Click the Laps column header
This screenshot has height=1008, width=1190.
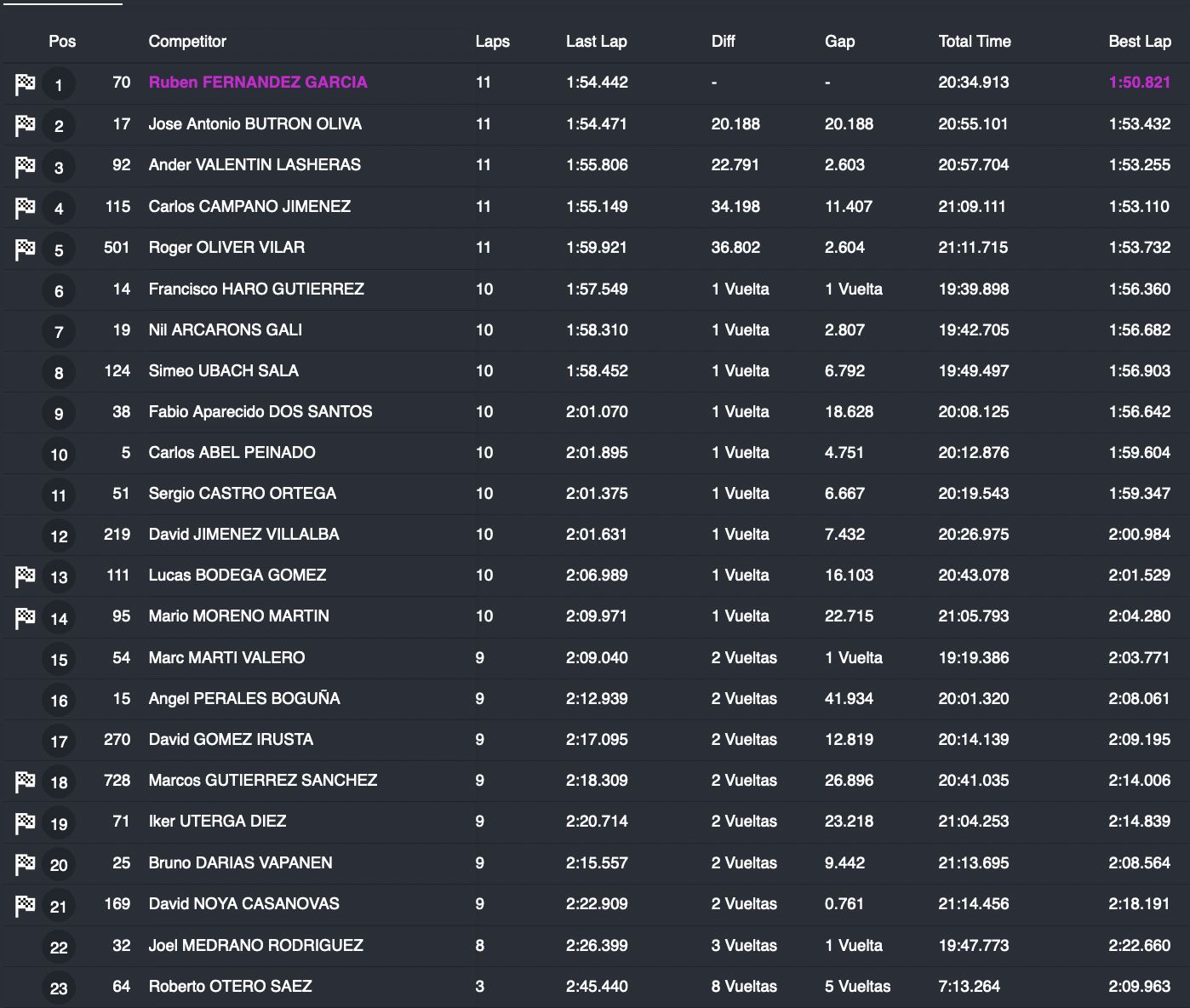click(492, 41)
